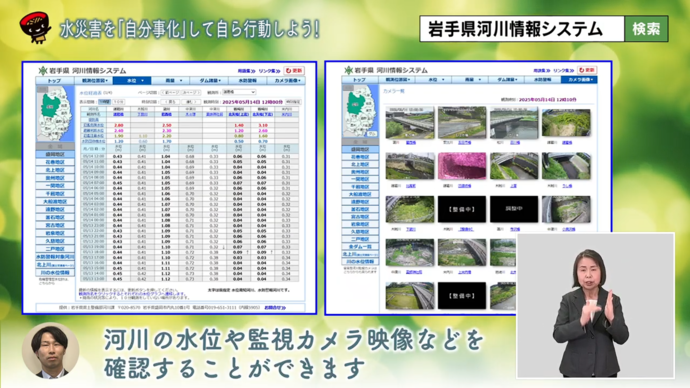Screen dimensions: 690x388
Task: Click the red 更新 refresh button on the camera page
Action: pos(587,70)
